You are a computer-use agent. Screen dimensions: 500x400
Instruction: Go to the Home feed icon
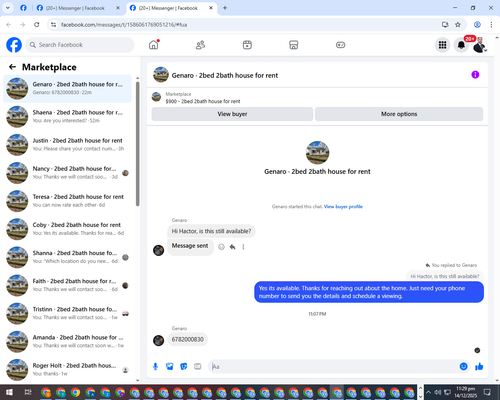coord(154,45)
